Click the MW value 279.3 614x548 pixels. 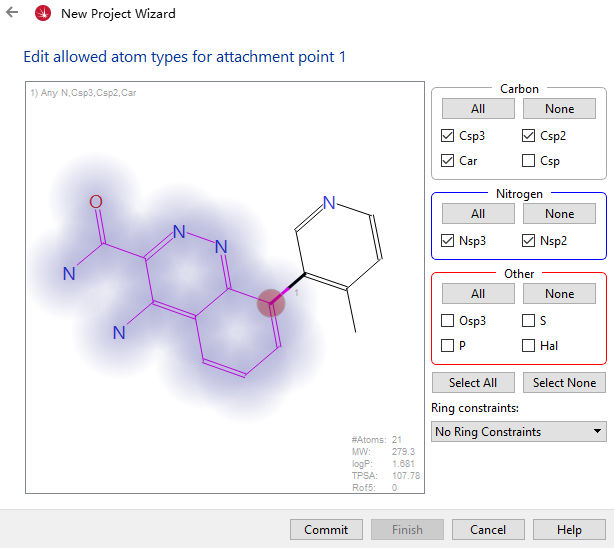(x=403, y=452)
